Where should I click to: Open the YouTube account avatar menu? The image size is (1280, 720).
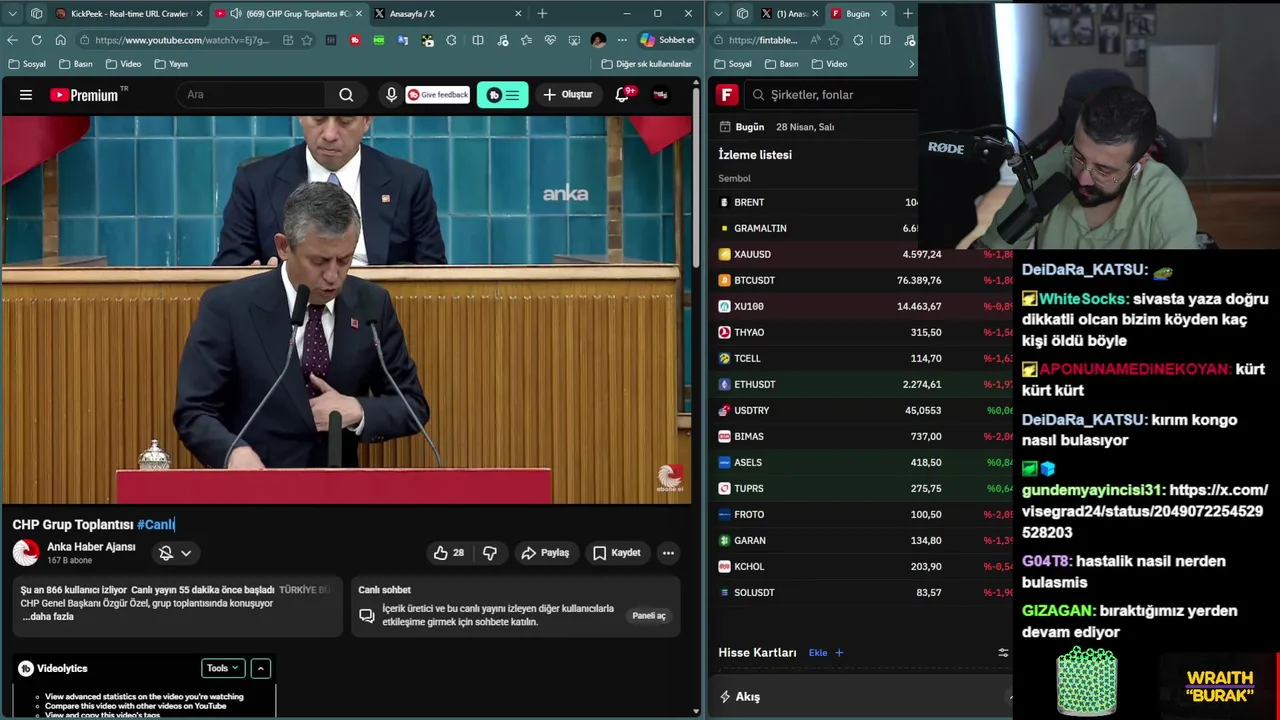660,95
